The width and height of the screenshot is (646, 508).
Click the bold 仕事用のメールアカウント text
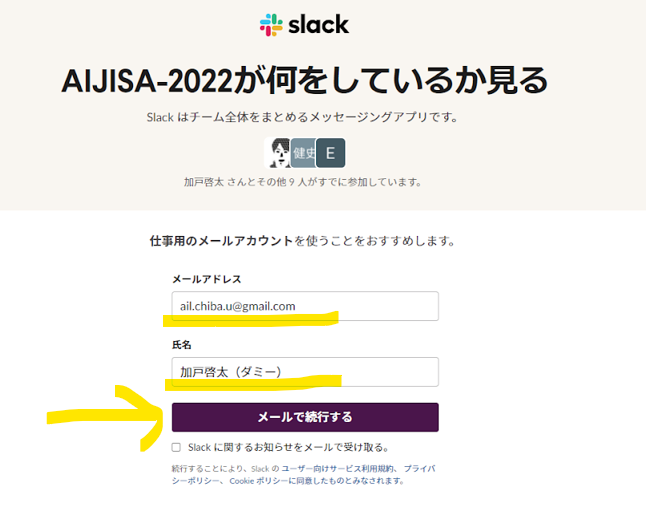click(221, 241)
